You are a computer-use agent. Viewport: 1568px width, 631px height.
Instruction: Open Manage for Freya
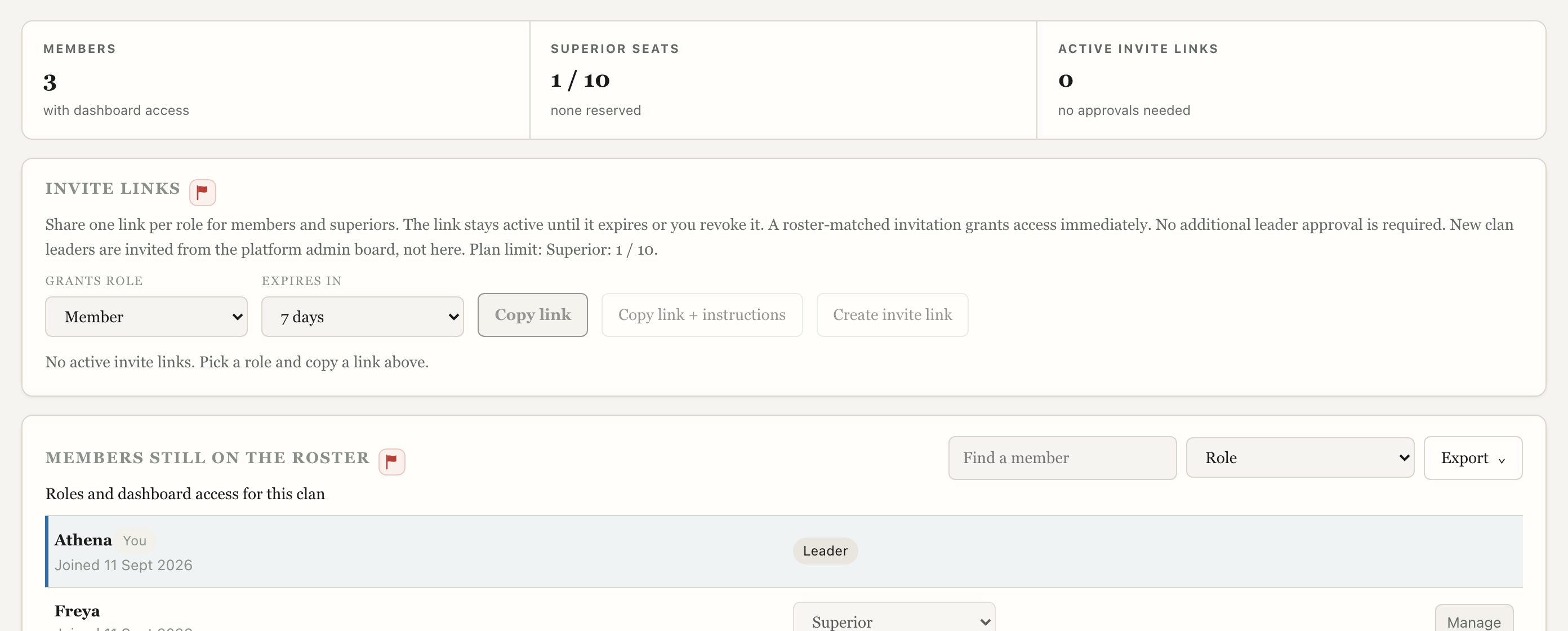click(1473, 619)
